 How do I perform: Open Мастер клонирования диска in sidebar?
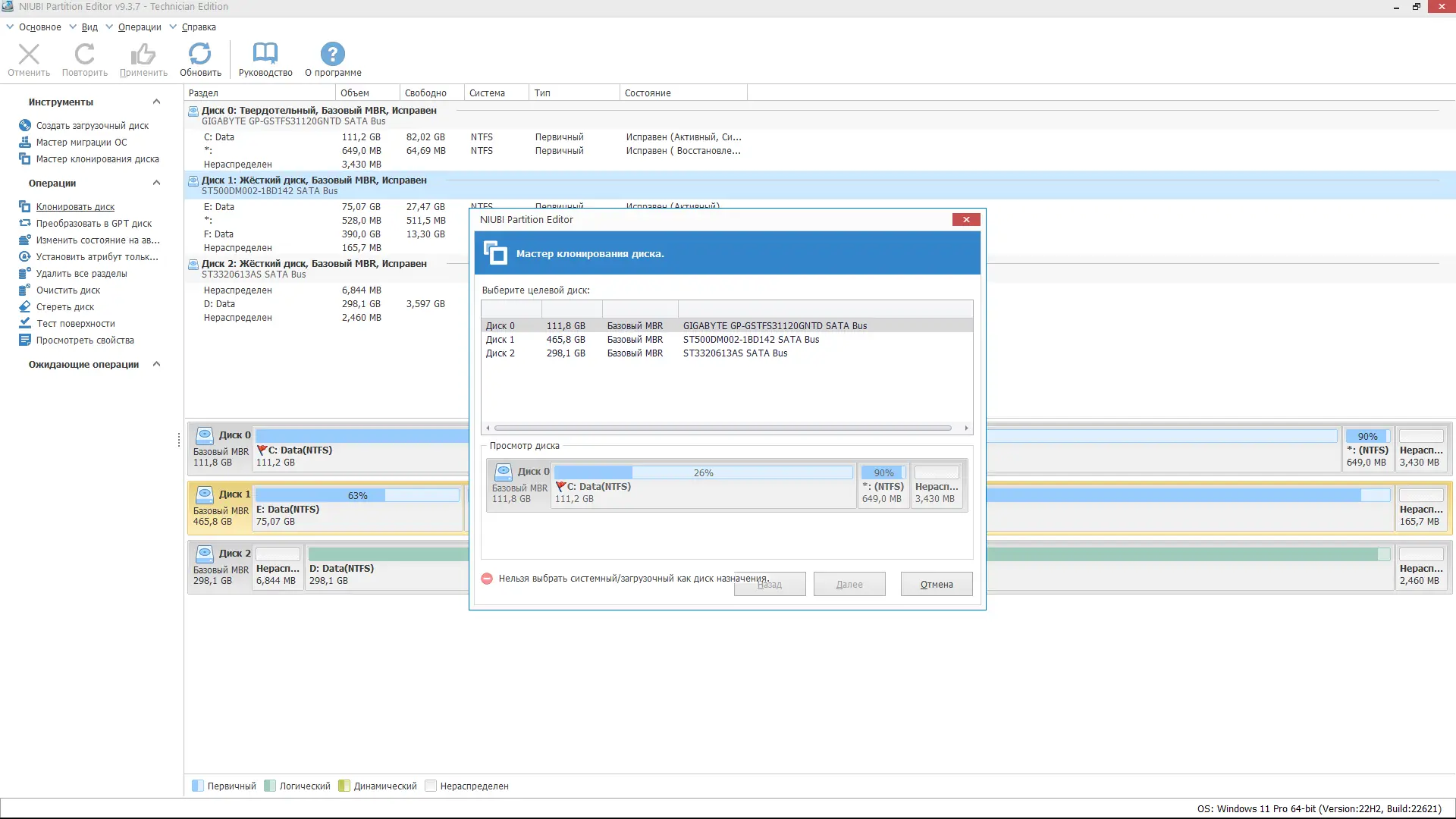(97, 159)
